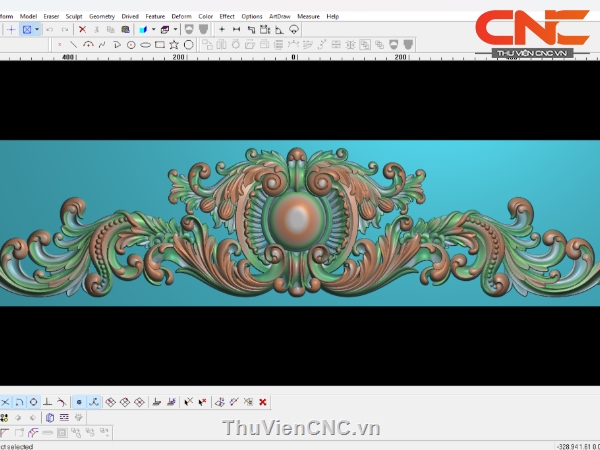Open the Measure menu
This screenshot has height=450, width=600.
coord(308,16)
